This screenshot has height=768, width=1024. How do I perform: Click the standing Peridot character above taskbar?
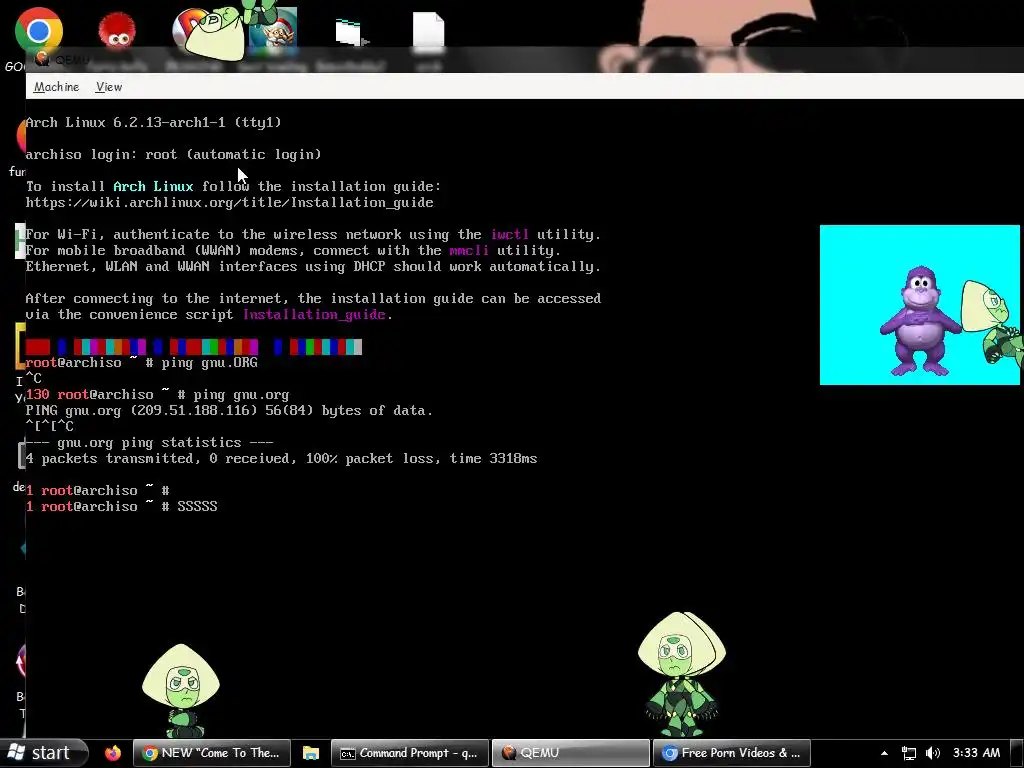(681, 675)
